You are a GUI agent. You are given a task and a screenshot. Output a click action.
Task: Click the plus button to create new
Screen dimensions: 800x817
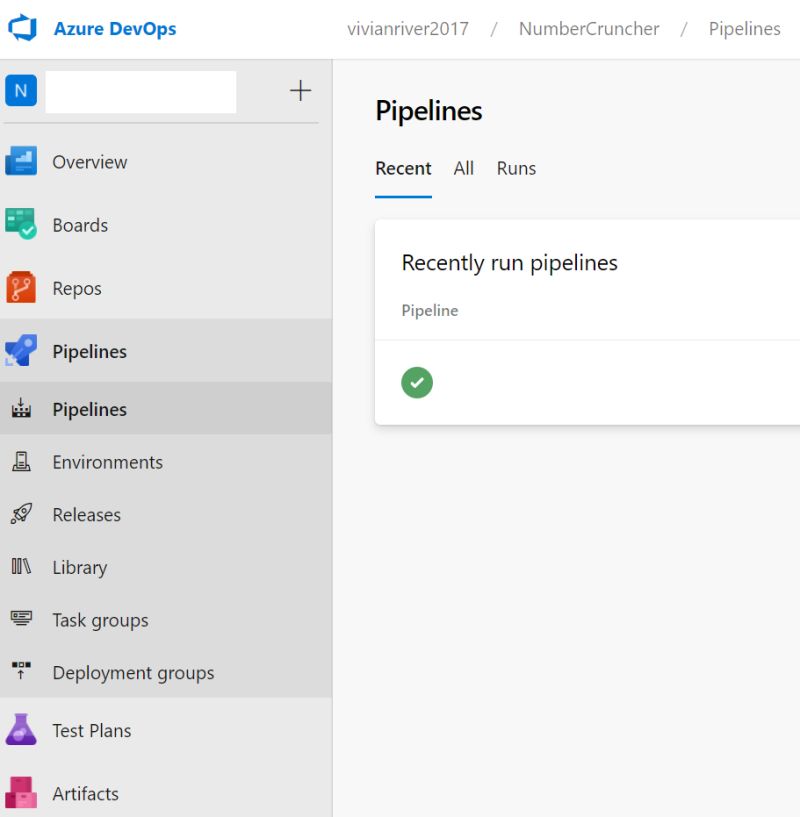(299, 89)
